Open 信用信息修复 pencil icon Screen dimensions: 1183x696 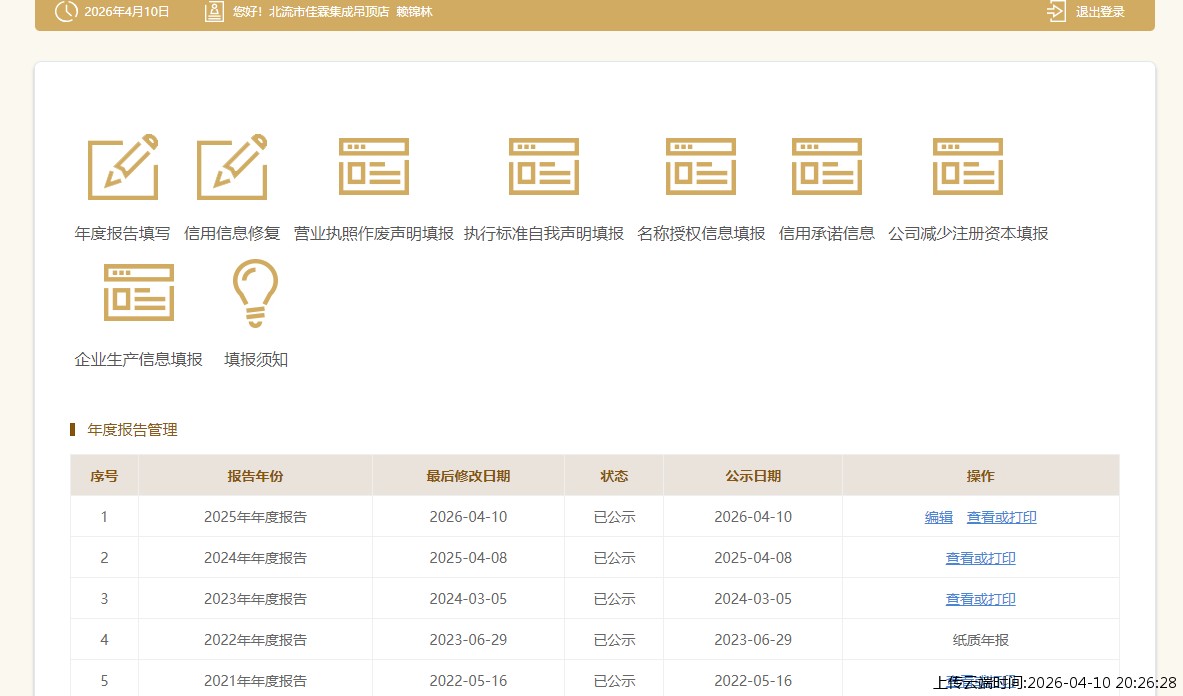pyautogui.click(x=232, y=166)
